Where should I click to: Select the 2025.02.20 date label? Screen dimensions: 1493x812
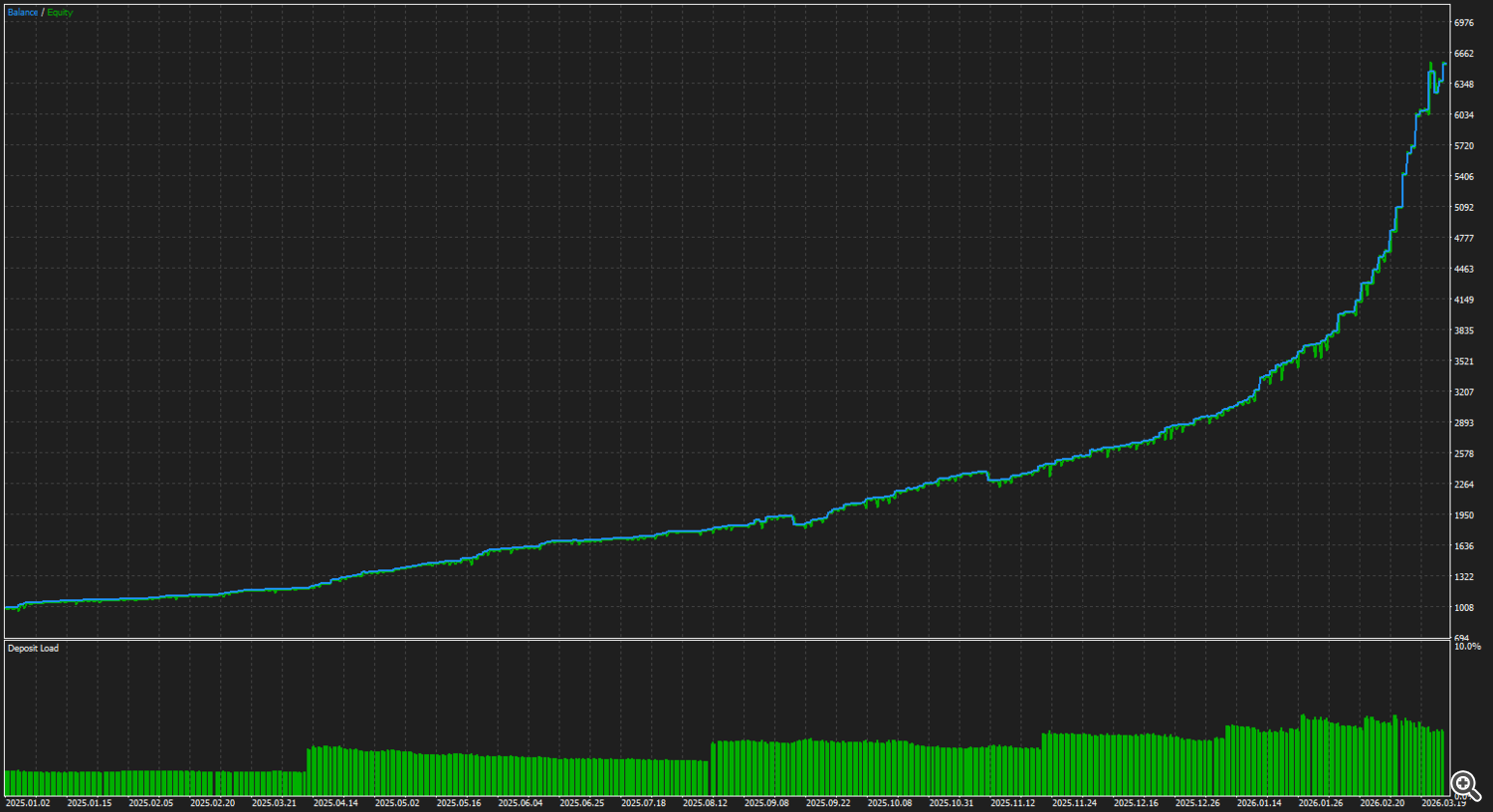(x=213, y=803)
